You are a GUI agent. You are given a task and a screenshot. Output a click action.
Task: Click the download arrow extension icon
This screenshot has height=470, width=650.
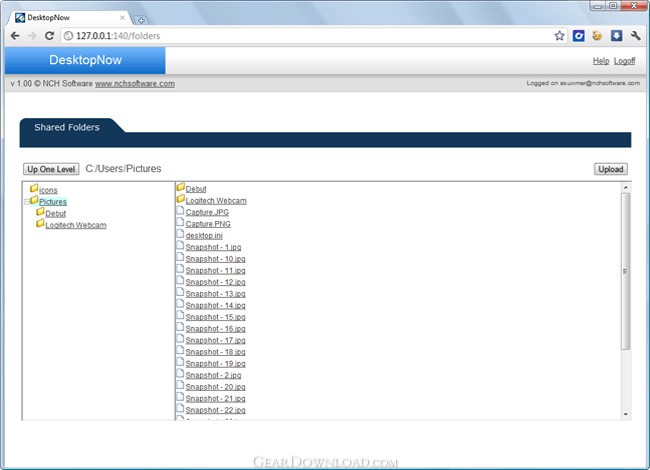[616, 36]
